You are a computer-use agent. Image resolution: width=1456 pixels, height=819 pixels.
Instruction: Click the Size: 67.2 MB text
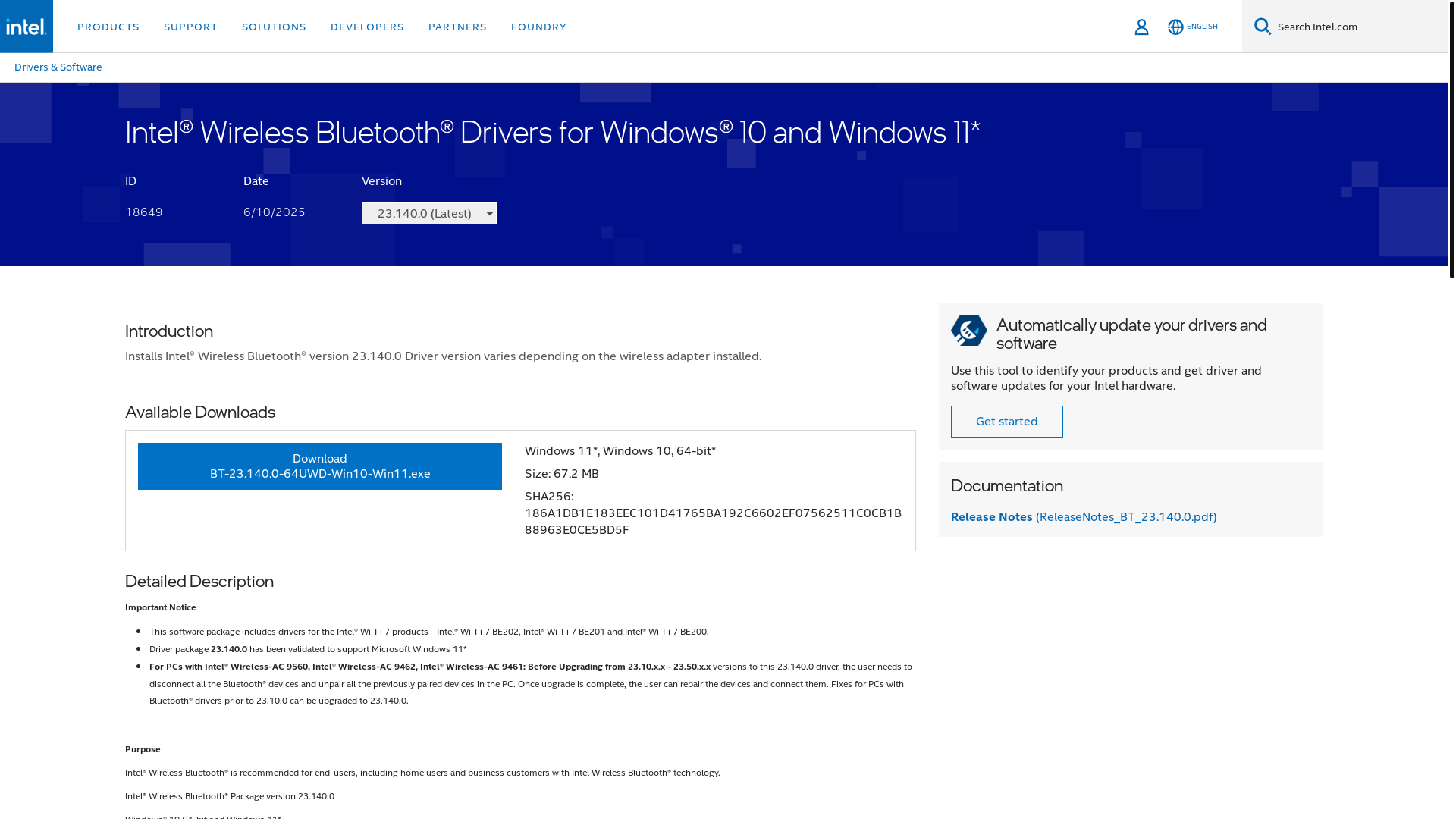(x=562, y=473)
